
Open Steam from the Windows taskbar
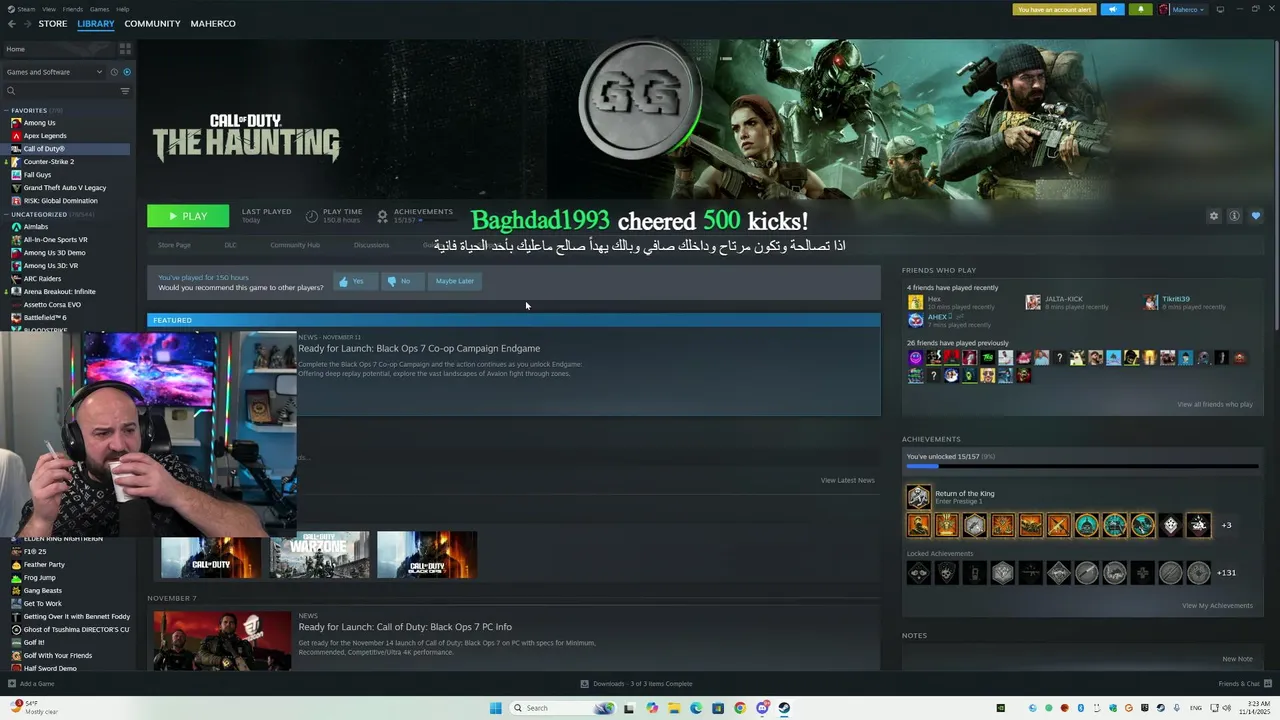click(784, 708)
